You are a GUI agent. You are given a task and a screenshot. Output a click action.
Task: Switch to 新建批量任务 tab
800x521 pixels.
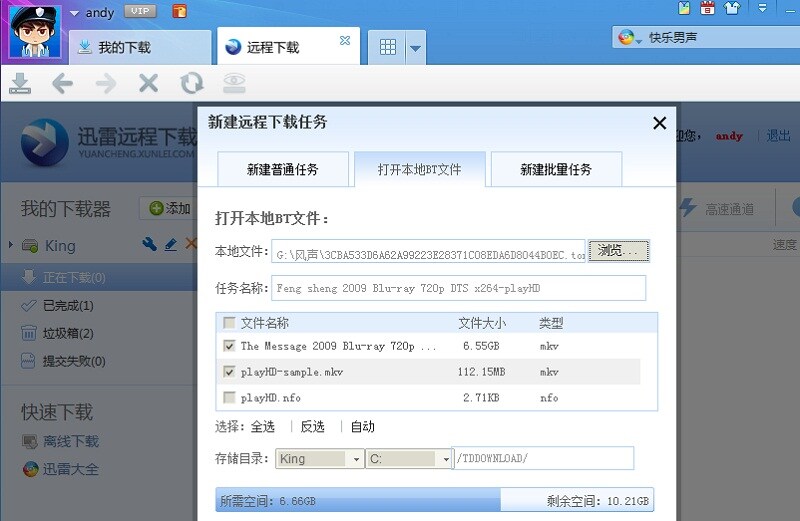point(556,169)
